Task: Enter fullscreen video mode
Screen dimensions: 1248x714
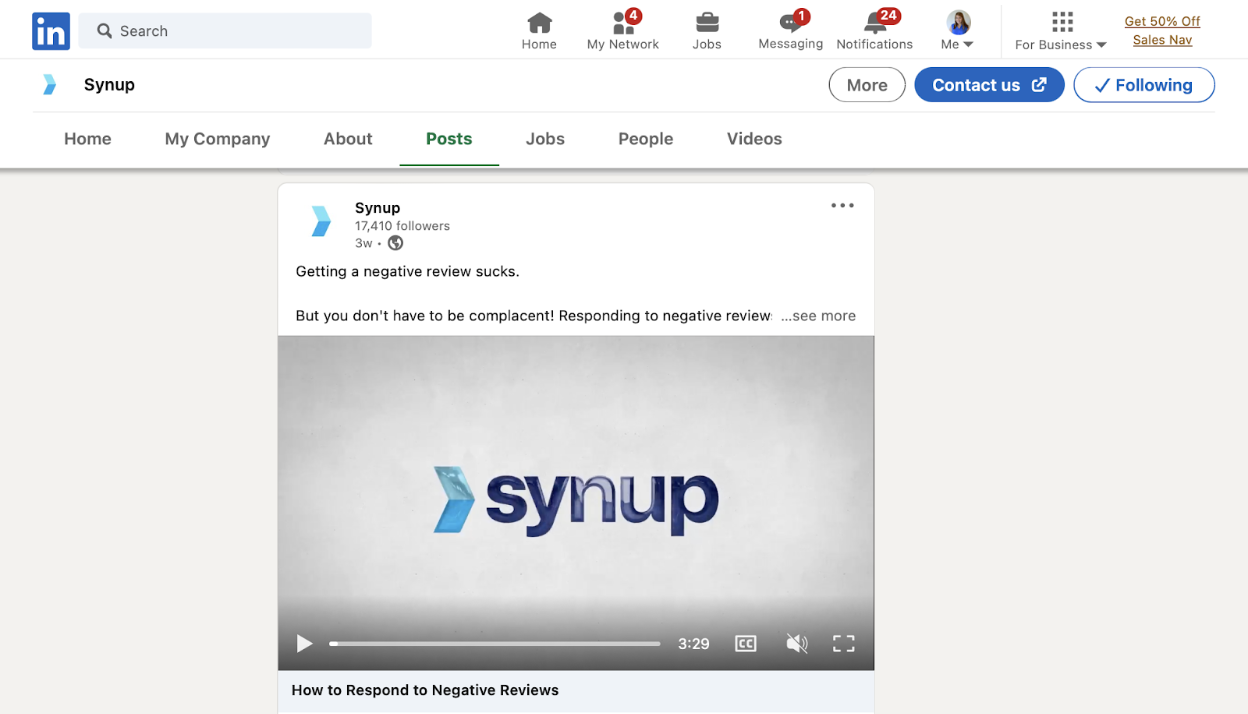Action: pos(844,644)
